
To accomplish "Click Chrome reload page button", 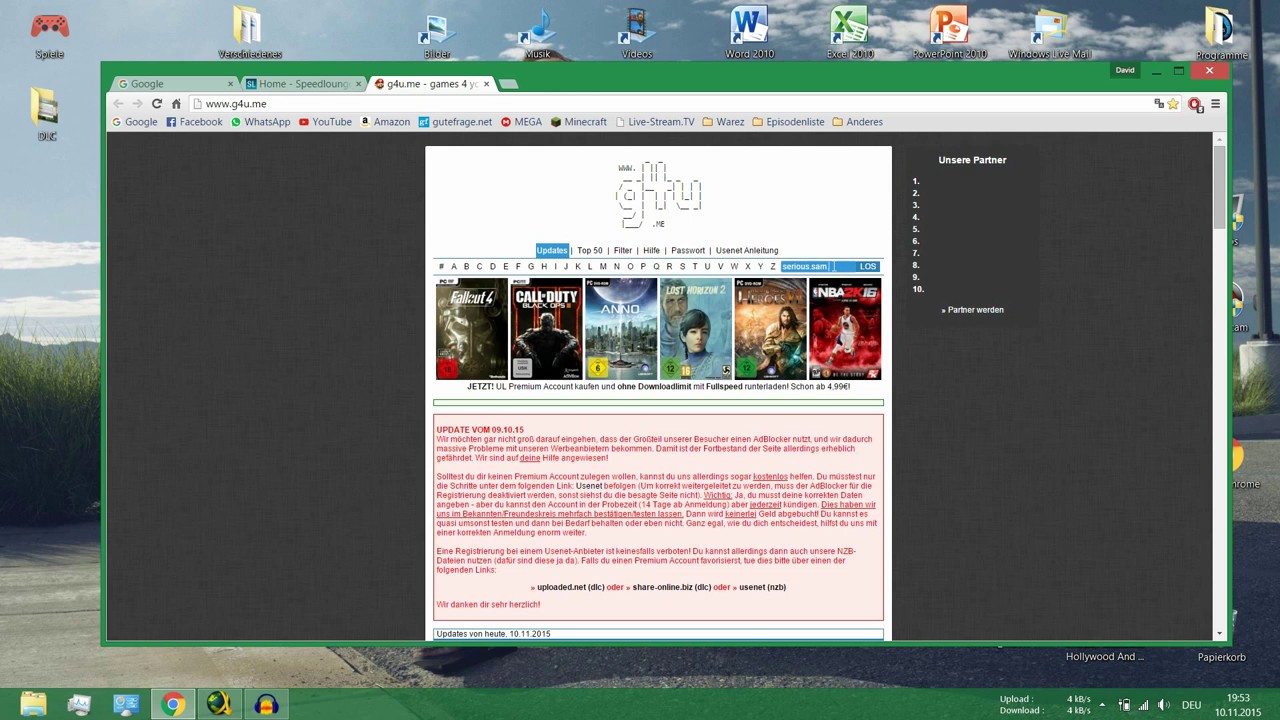I will tap(157, 104).
